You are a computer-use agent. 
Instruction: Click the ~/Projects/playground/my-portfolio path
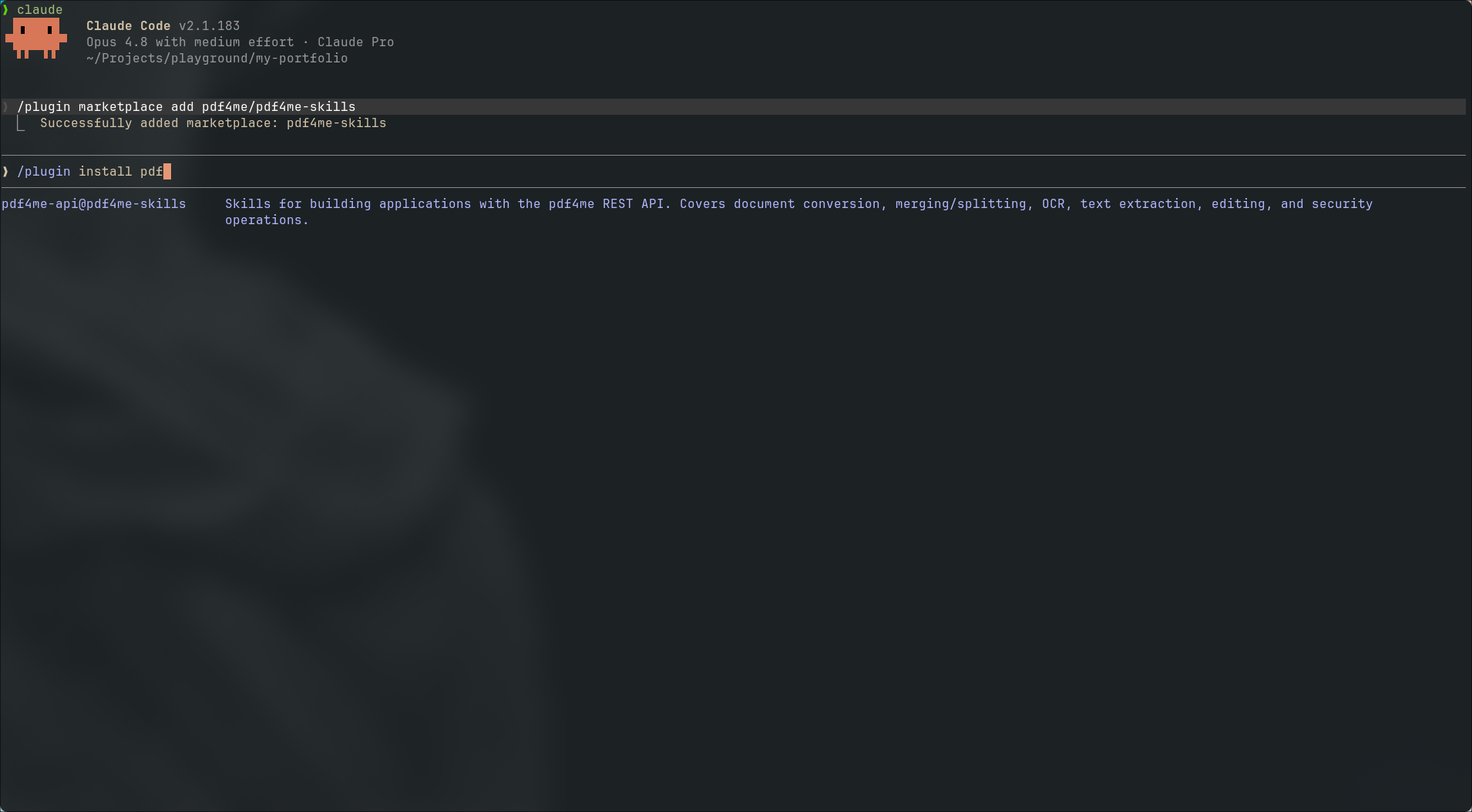(217, 58)
